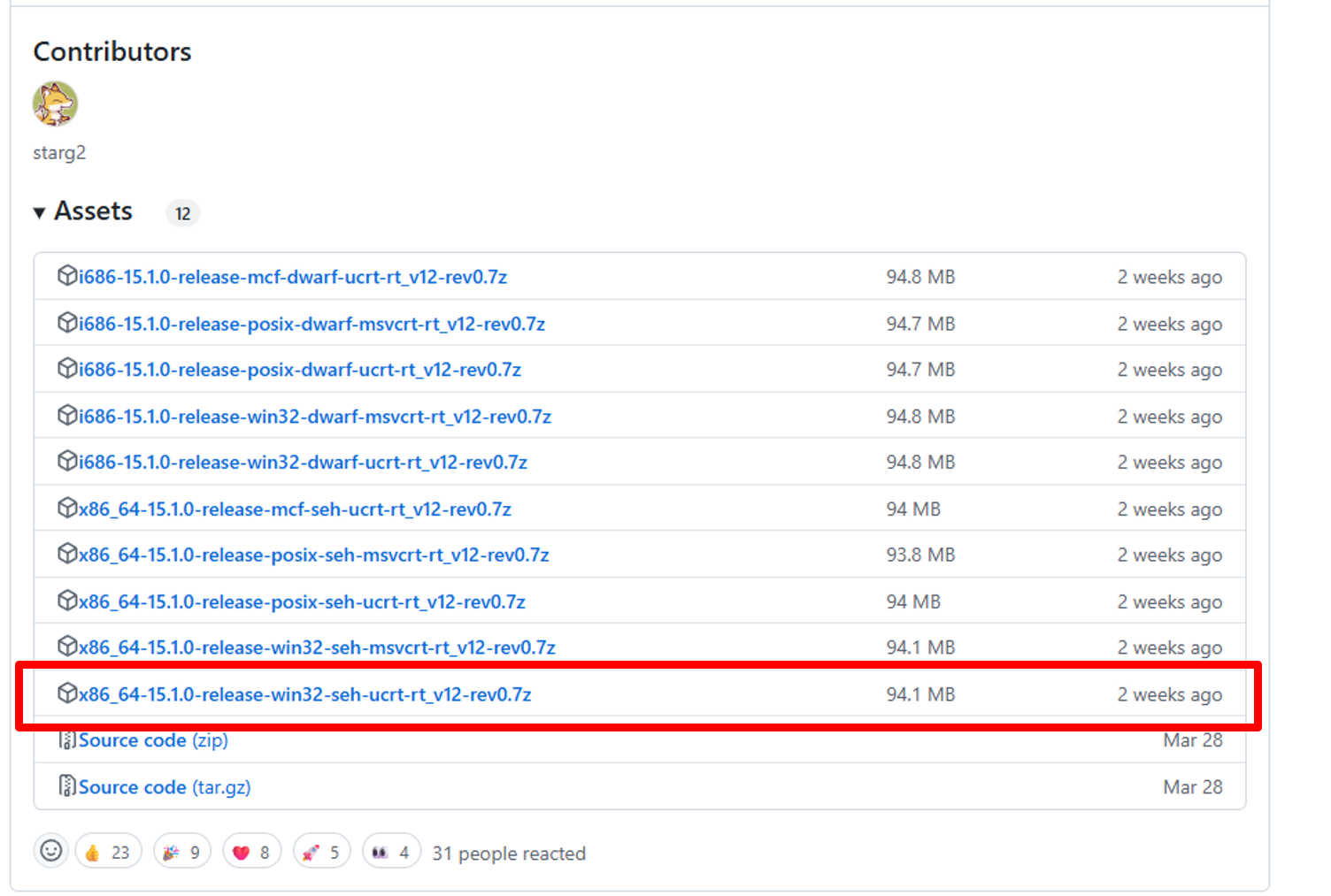Click '31 people reacted' text
The height and width of the screenshot is (896, 1331).
(x=509, y=854)
